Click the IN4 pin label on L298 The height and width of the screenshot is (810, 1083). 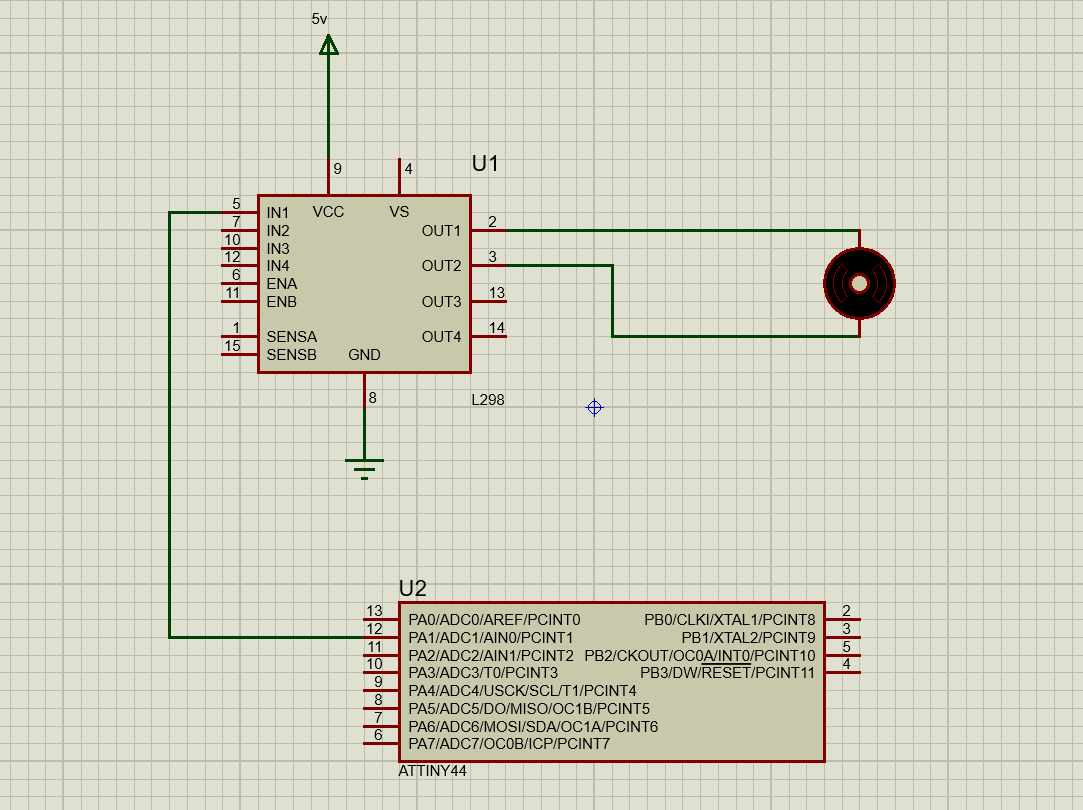(x=278, y=266)
